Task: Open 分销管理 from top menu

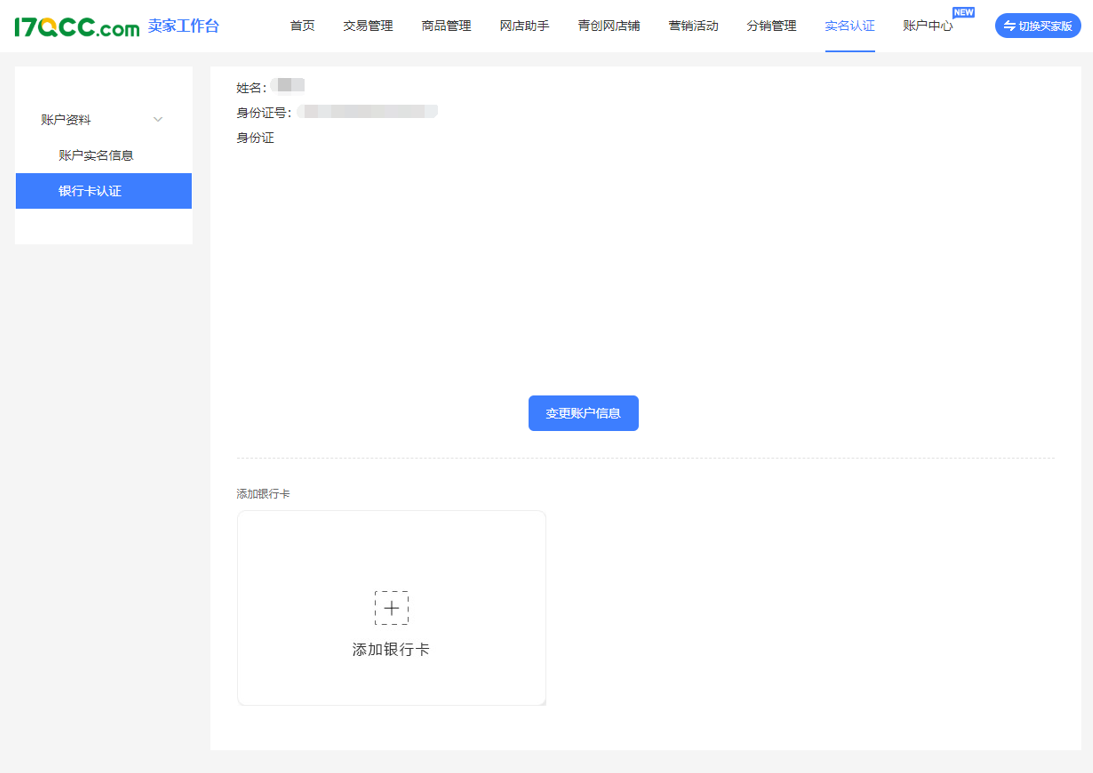Action: point(771,26)
